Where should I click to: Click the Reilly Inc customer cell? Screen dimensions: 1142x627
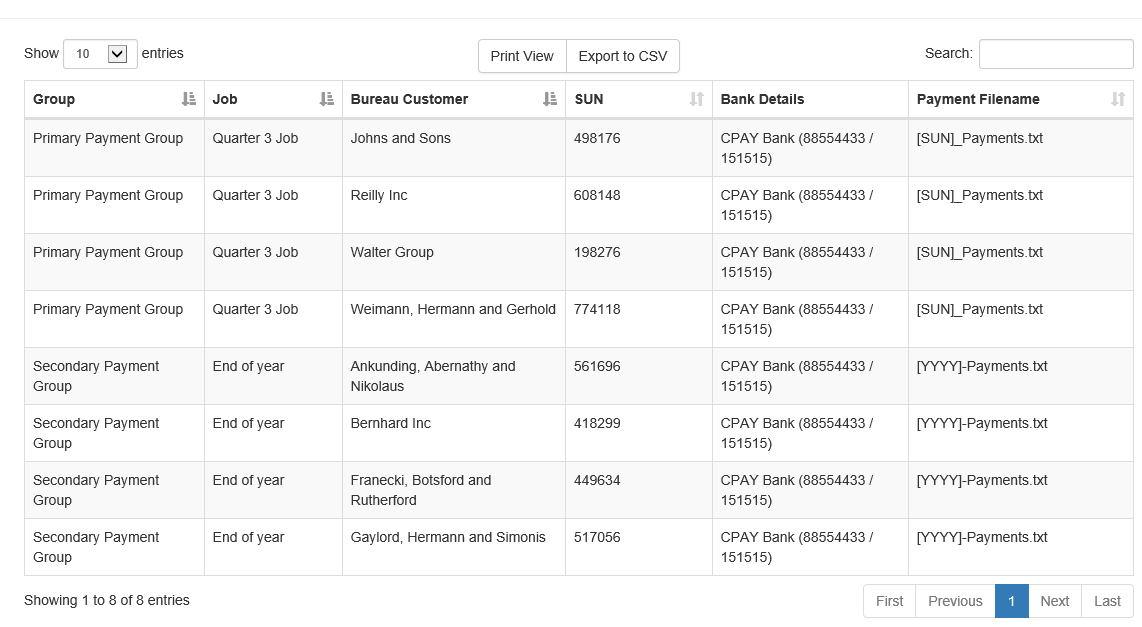[379, 196]
